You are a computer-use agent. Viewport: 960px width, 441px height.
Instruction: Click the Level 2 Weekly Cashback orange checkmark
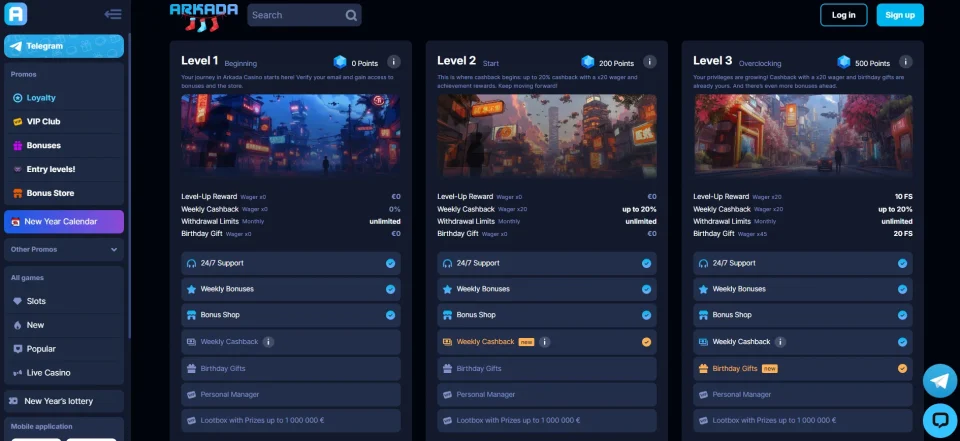pos(646,342)
